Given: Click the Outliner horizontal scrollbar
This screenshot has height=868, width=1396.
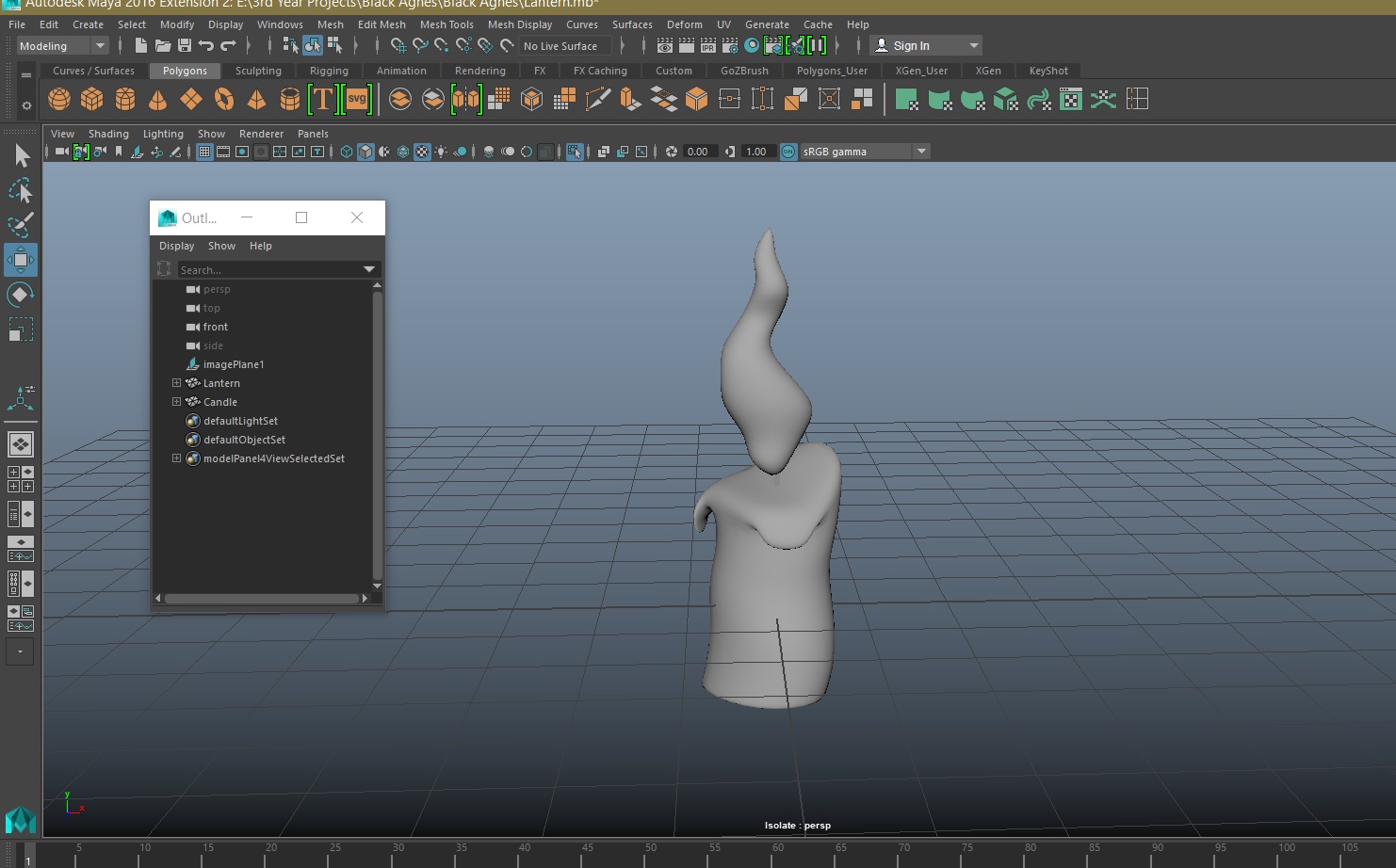Looking at the screenshot, I should tap(261, 598).
